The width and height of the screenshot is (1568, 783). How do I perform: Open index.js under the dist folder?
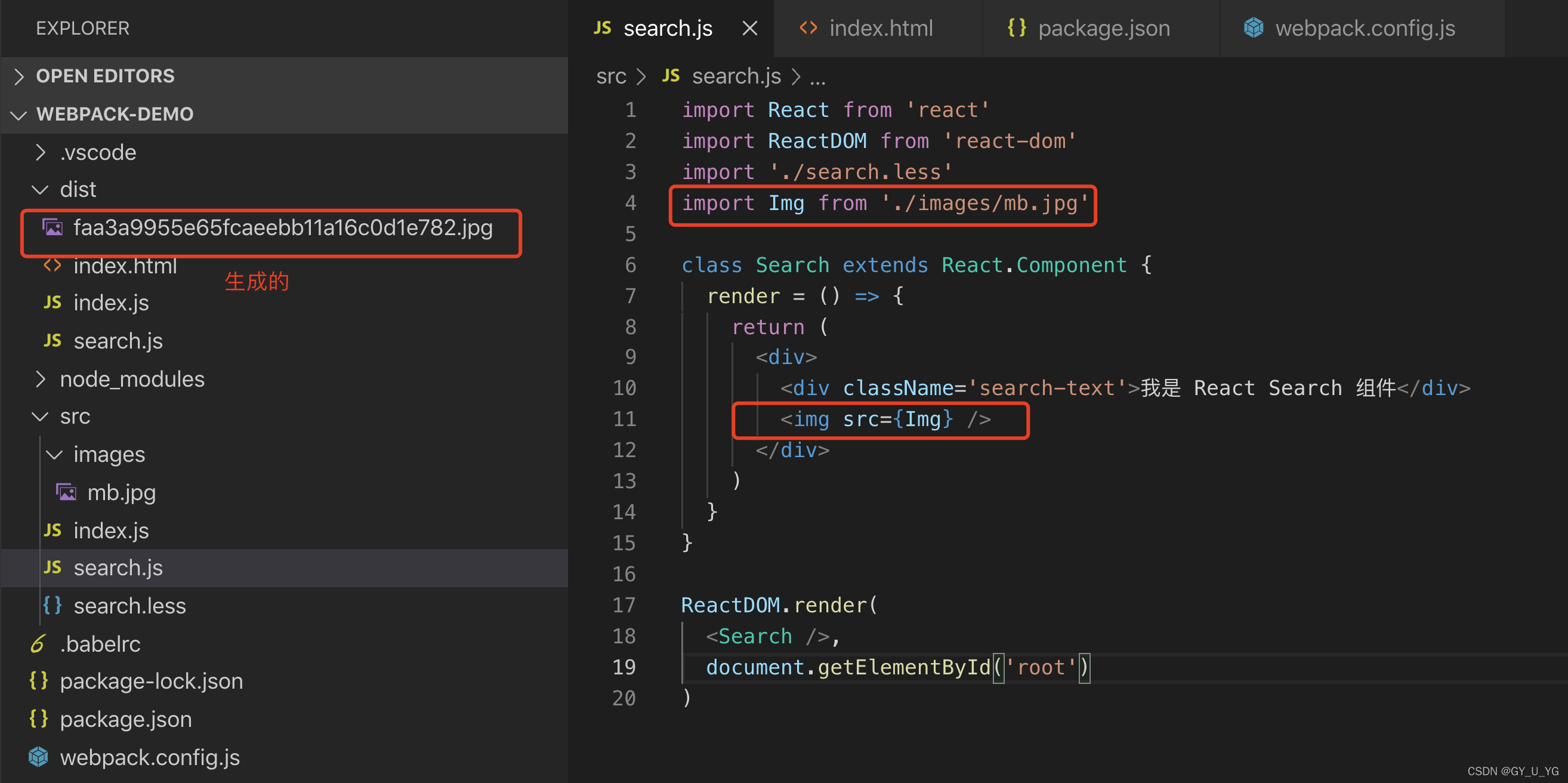112,303
